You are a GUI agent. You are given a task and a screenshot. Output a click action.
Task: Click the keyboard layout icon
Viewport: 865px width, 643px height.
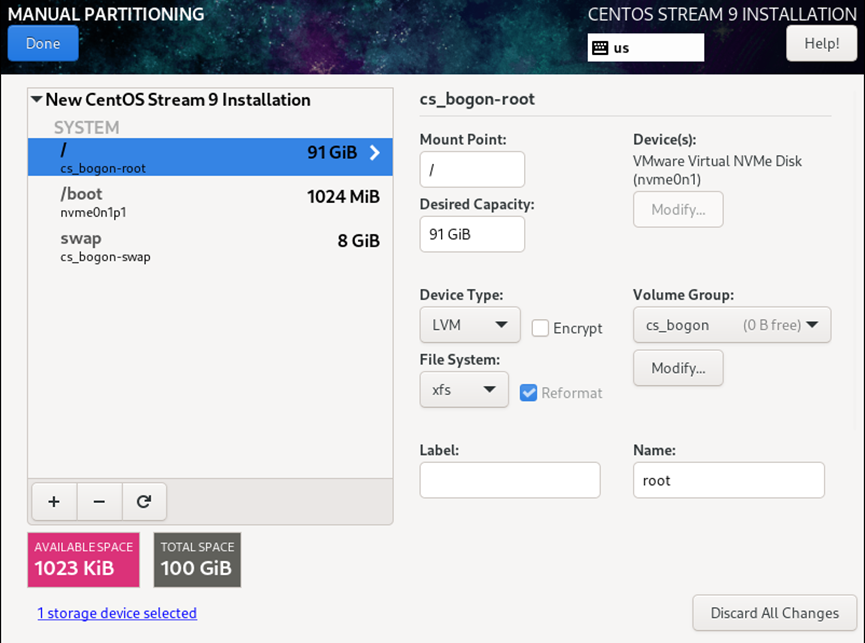[x=600, y=48]
